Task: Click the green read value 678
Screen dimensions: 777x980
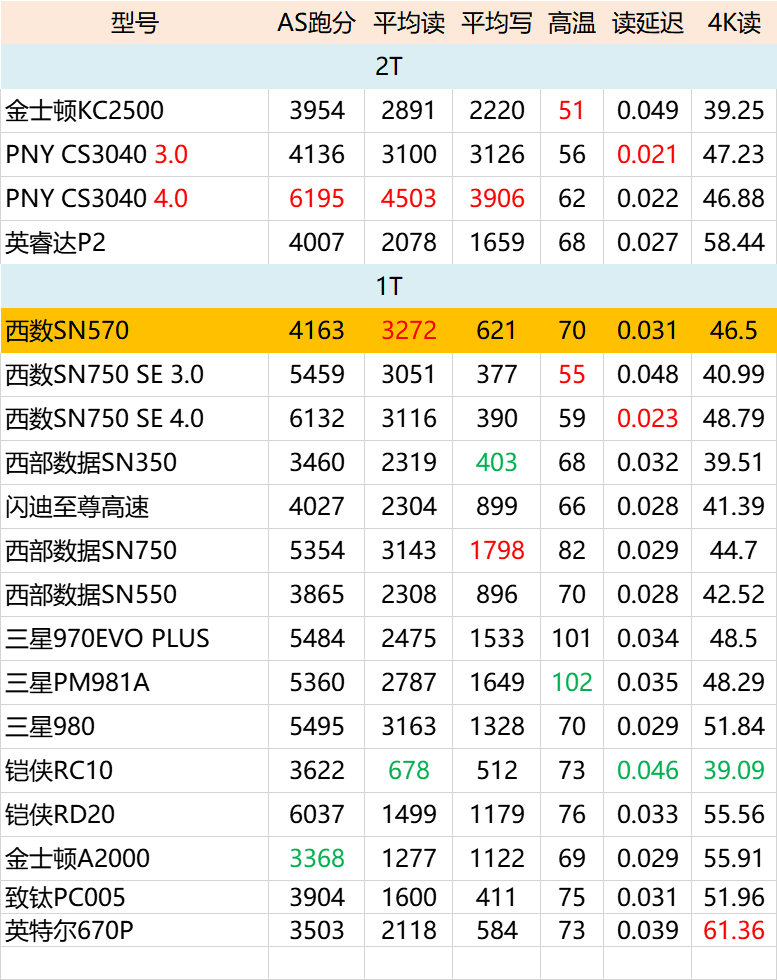Action: click(408, 770)
